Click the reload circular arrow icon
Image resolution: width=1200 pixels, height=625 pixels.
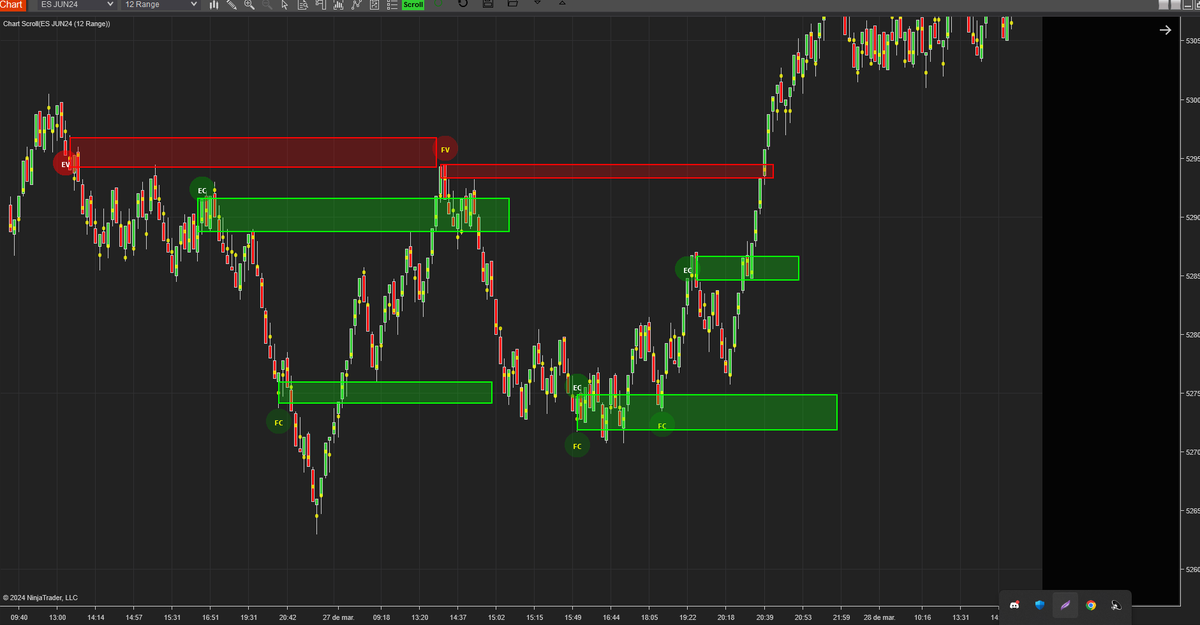tap(462, 4)
